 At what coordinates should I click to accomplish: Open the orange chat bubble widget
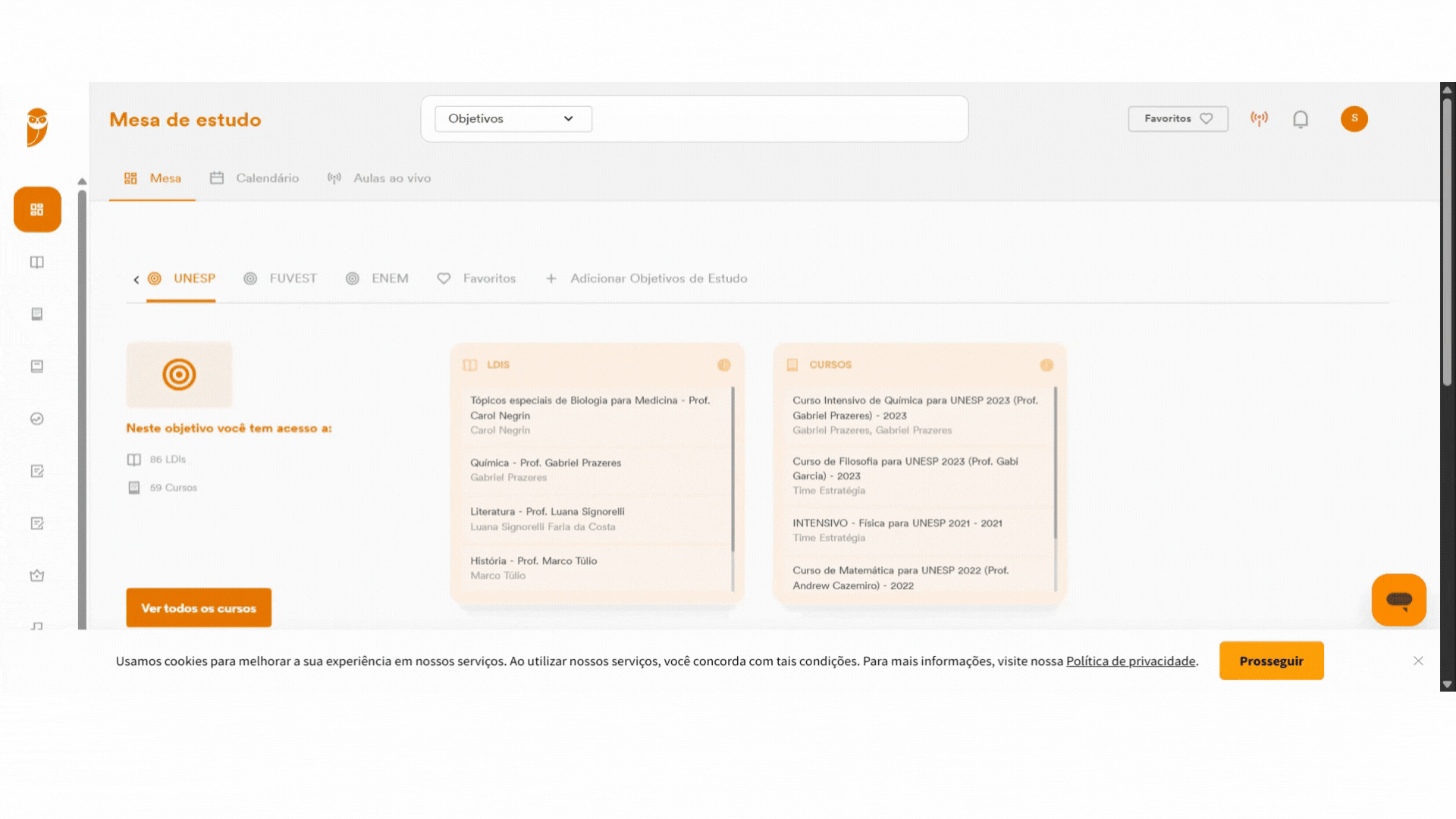(1398, 600)
